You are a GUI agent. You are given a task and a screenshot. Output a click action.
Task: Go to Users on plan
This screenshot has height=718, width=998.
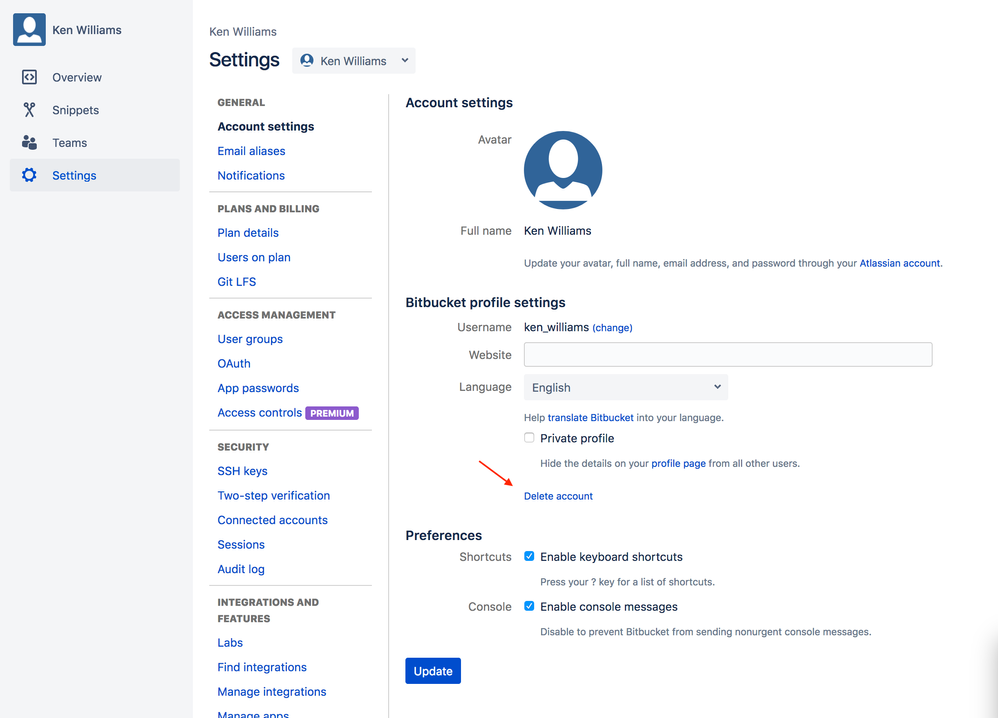pos(254,257)
